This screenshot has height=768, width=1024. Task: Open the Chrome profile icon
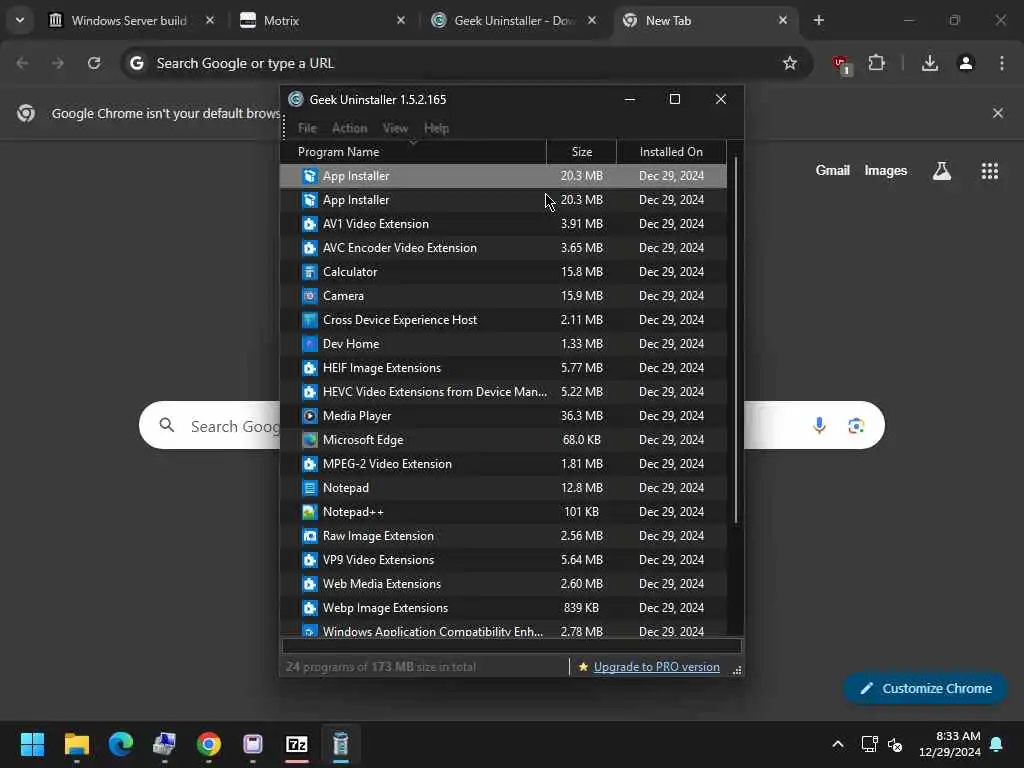tap(966, 63)
